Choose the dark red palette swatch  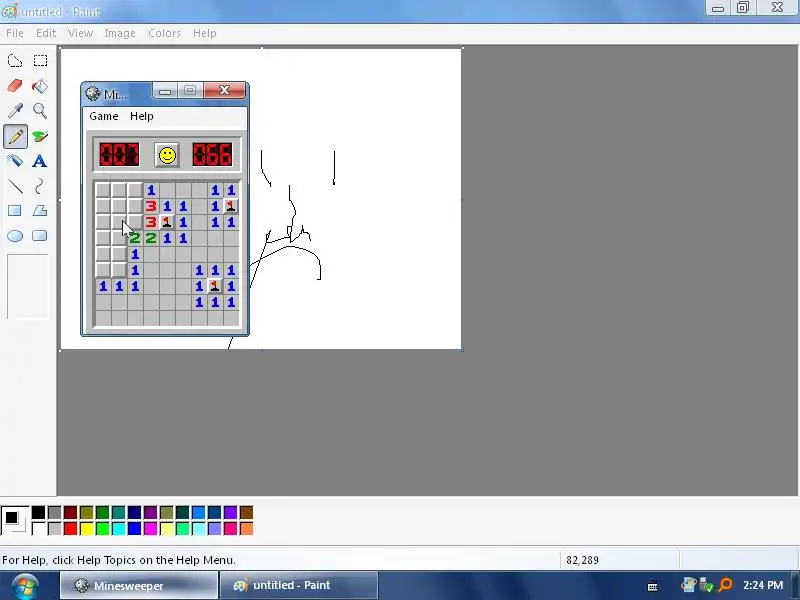click(70, 512)
